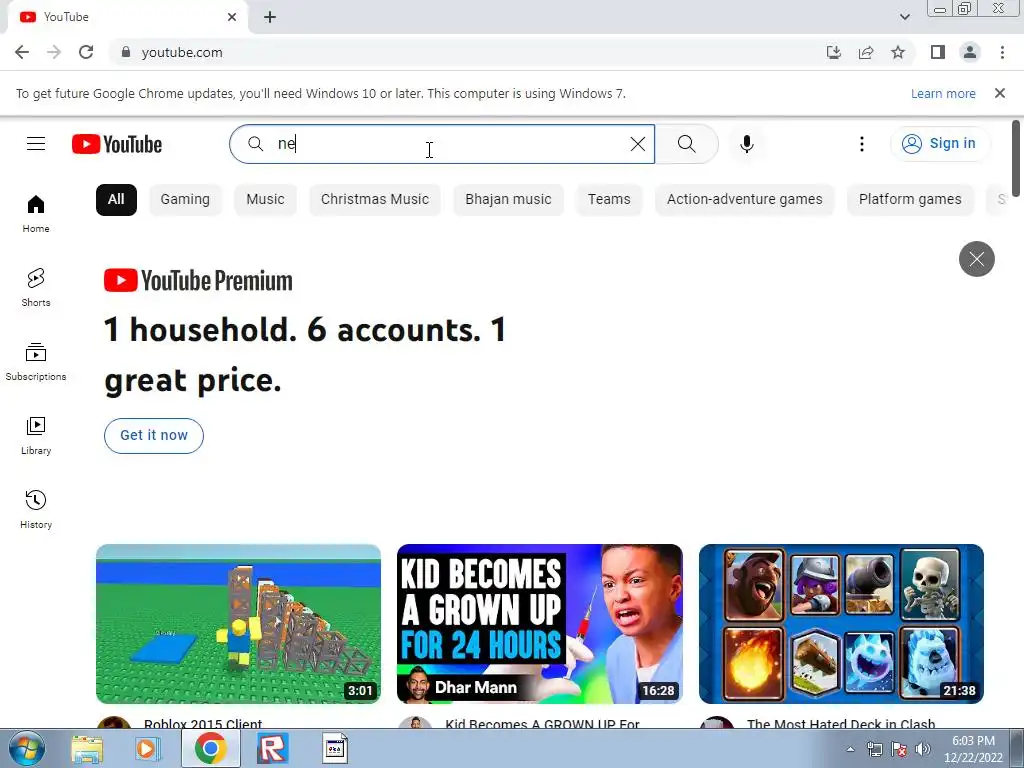Click the page vertical scrollbar thumb
The height and width of the screenshot is (768, 1024).
[x=1016, y=158]
